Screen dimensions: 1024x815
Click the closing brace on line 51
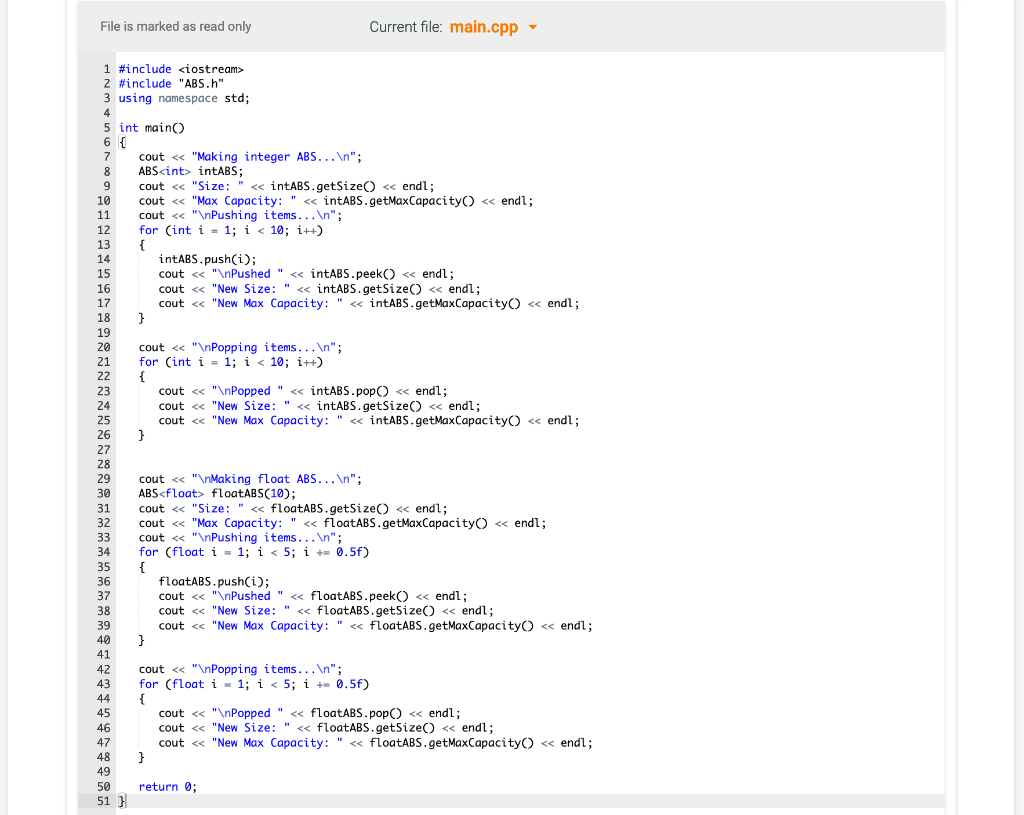click(122, 801)
